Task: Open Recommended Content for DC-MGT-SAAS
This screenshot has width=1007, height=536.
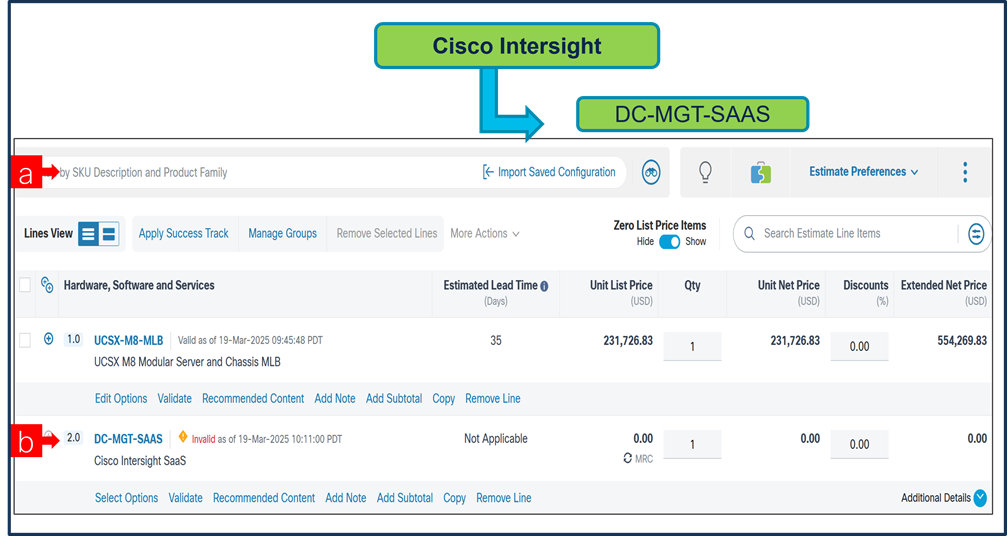Action: point(264,498)
